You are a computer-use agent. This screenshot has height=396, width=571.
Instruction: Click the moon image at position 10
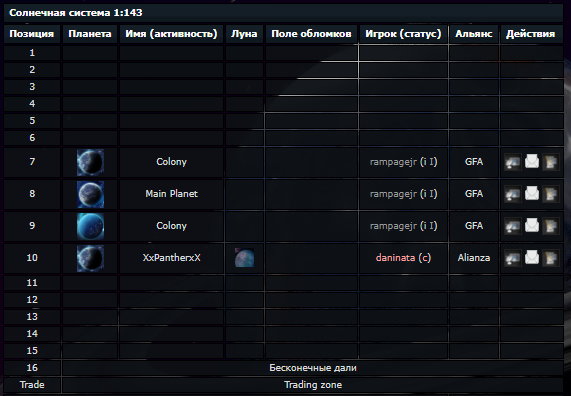(x=244, y=258)
